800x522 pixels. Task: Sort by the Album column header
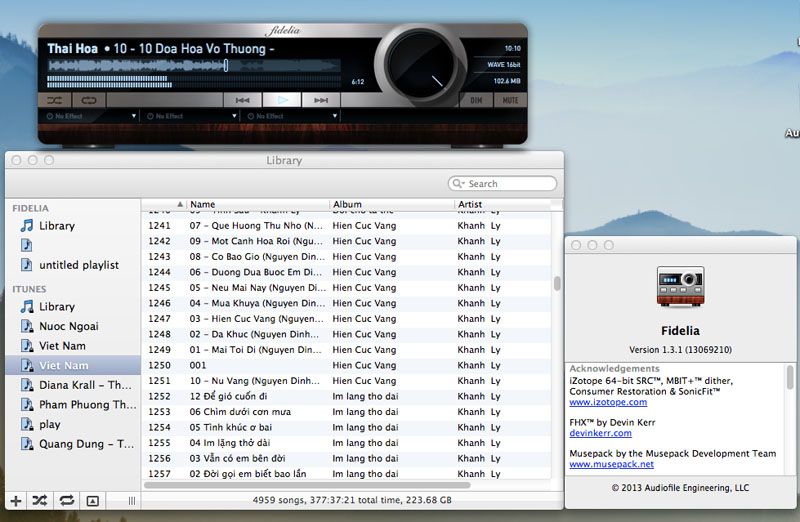pyautogui.click(x=391, y=204)
